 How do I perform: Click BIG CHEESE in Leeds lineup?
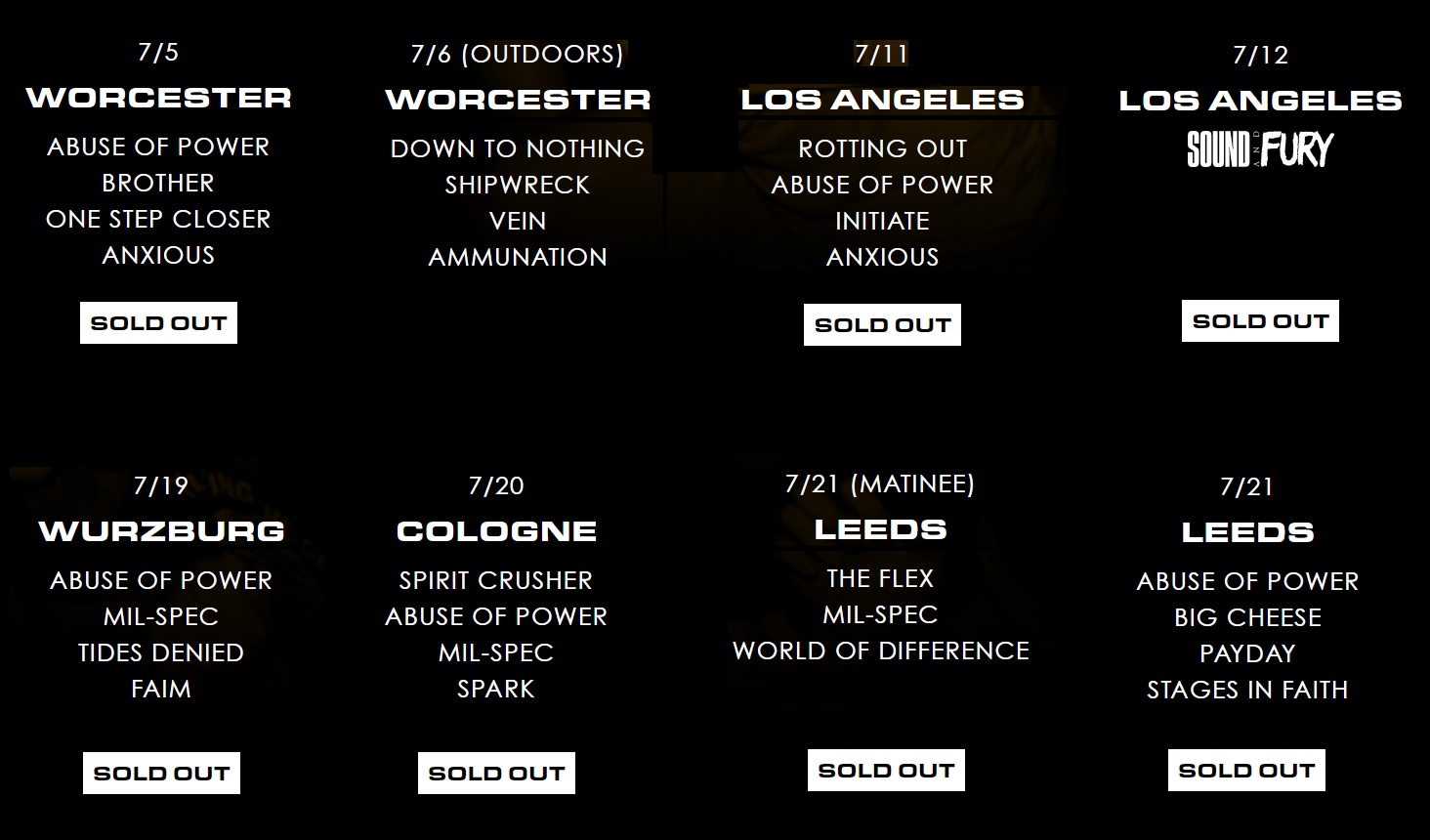point(1247,617)
